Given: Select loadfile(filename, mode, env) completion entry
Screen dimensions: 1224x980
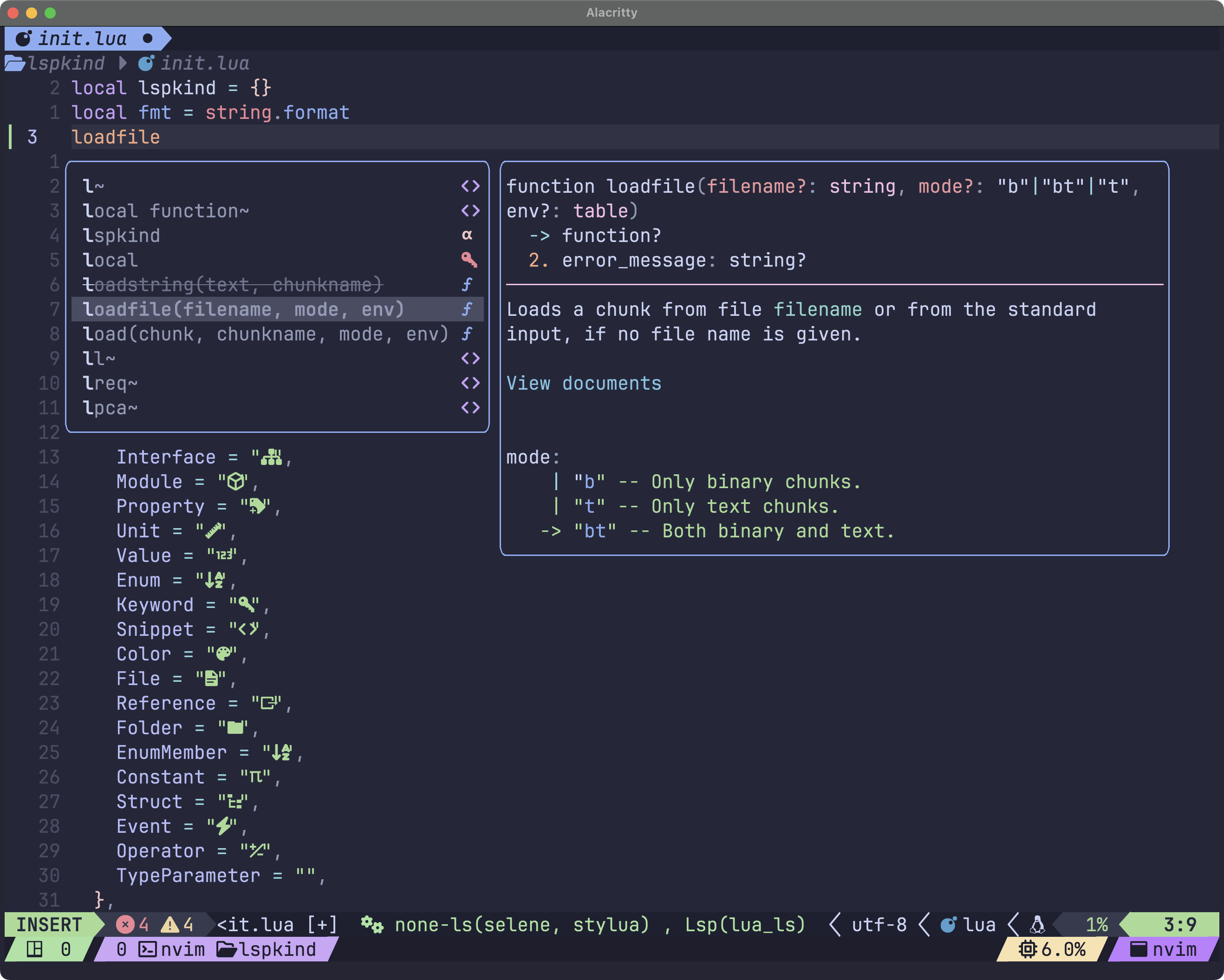Looking at the screenshot, I should tap(278, 309).
